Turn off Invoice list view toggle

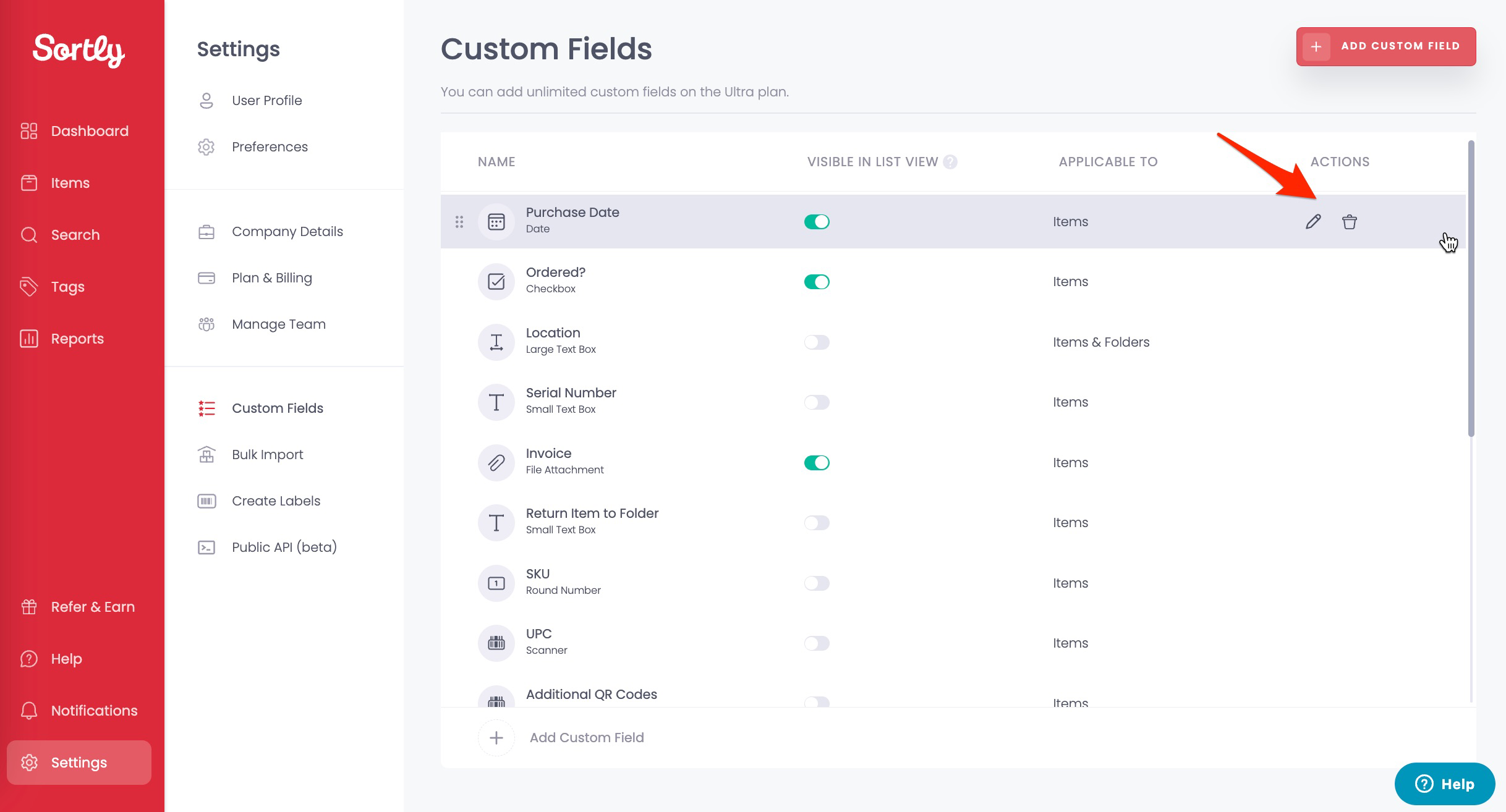pos(816,463)
